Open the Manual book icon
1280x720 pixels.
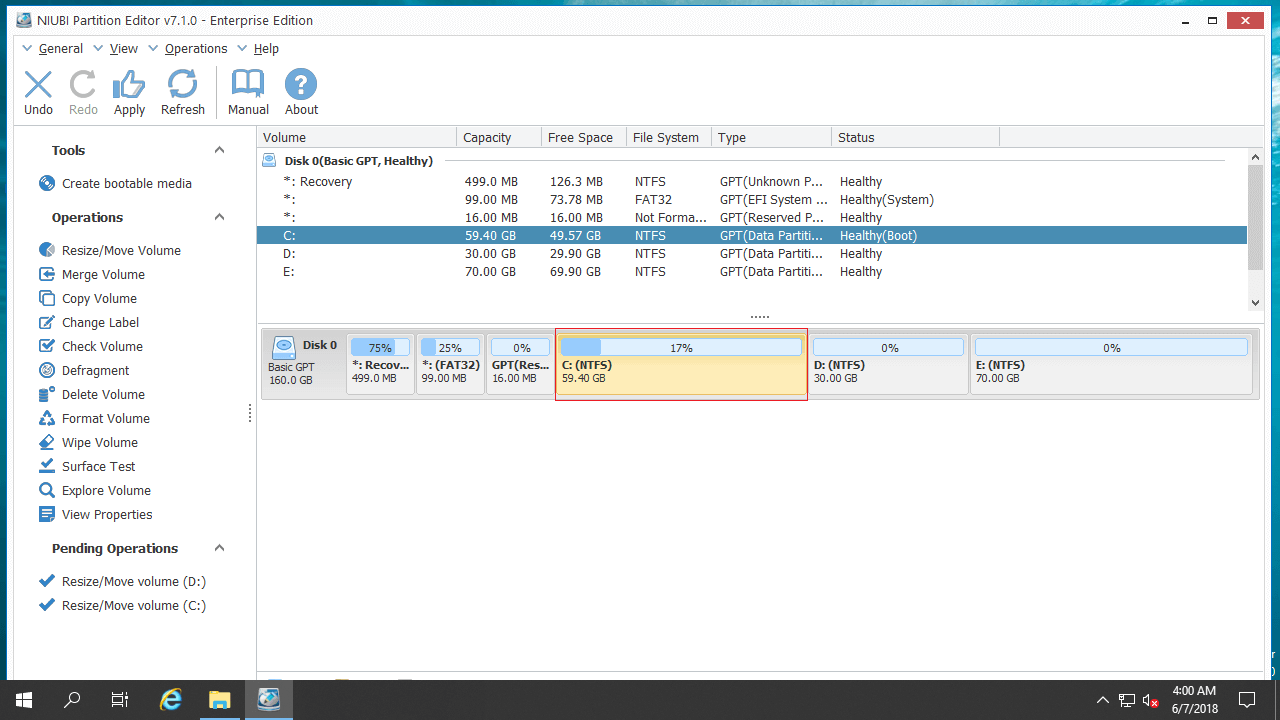click(x=248, y=84)
